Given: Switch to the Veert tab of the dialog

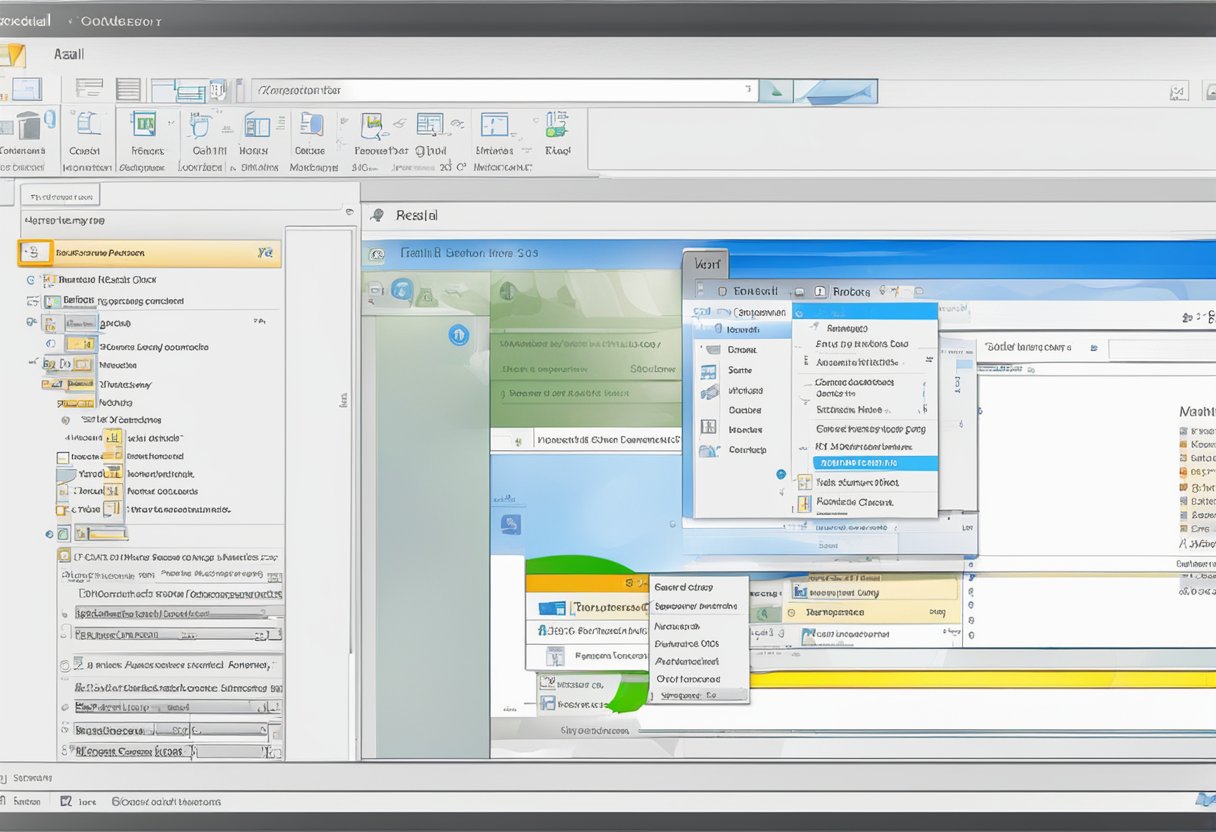Looking at the screenshot, I should 706,263.
